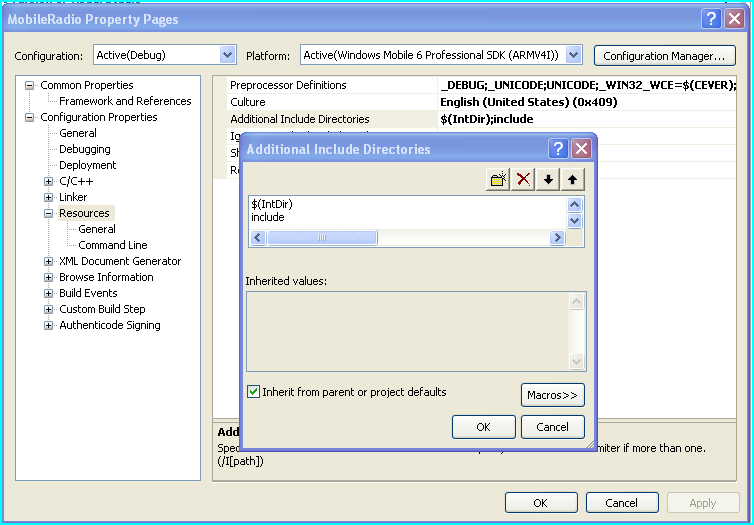The image size is (754, 525).
Task: Click the Additional Include Directories help icon
Action: tap(558, 149)
